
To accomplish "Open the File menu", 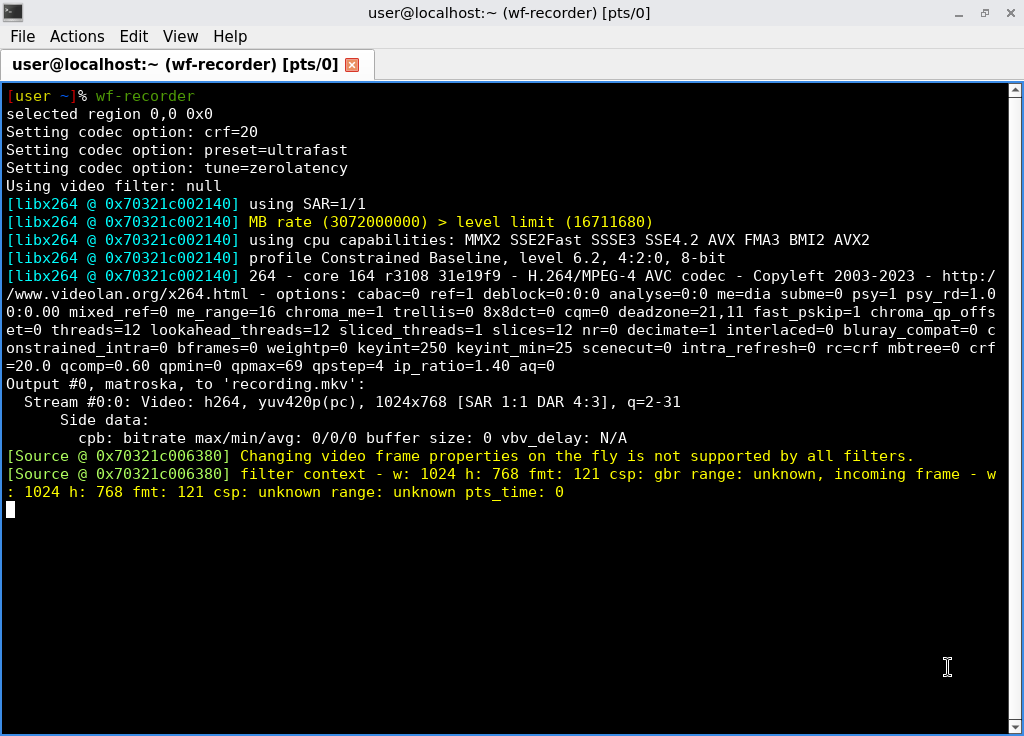I will coord(22,36).
